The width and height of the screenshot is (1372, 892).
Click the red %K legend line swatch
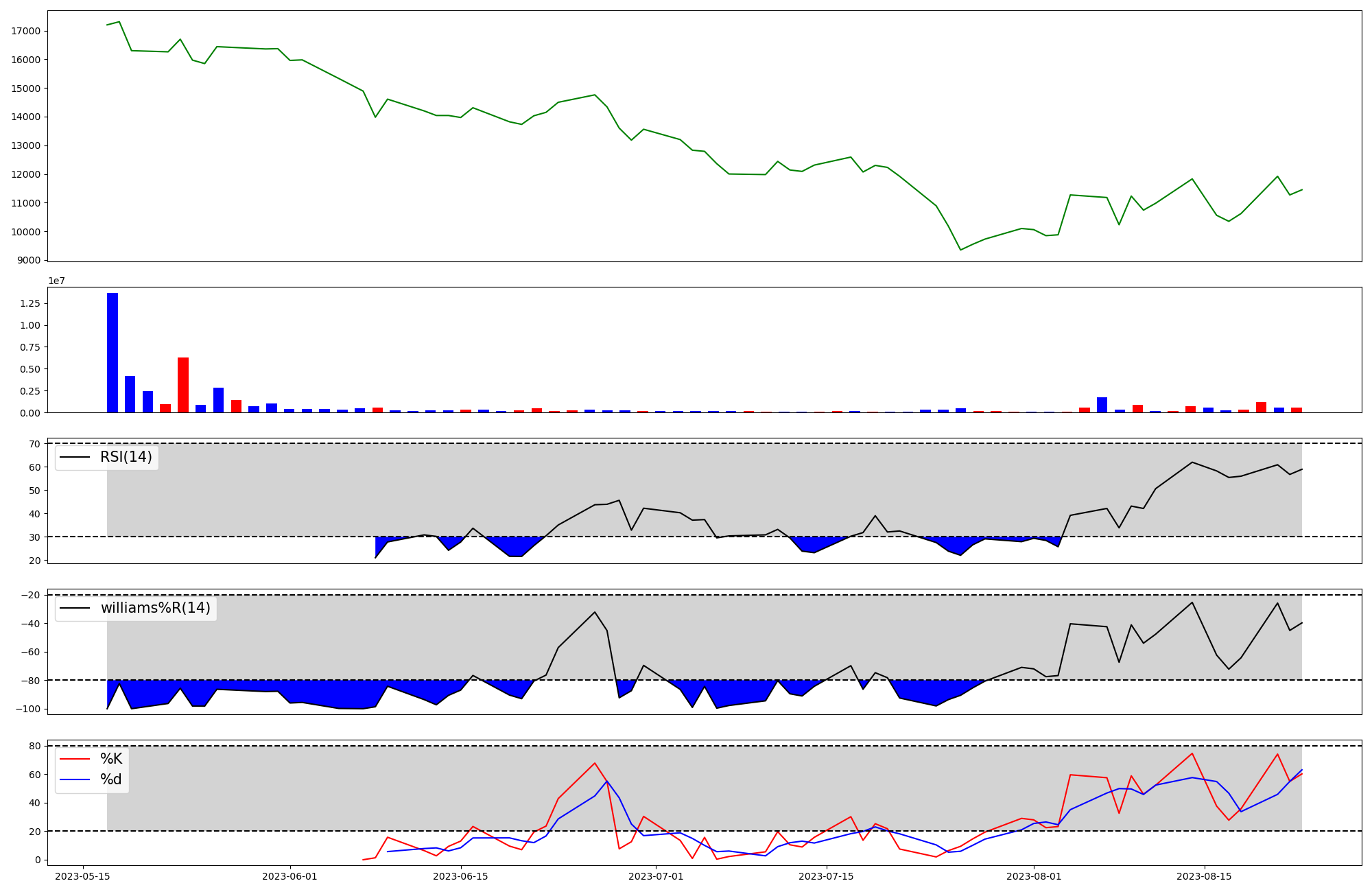tap(75, 759)
